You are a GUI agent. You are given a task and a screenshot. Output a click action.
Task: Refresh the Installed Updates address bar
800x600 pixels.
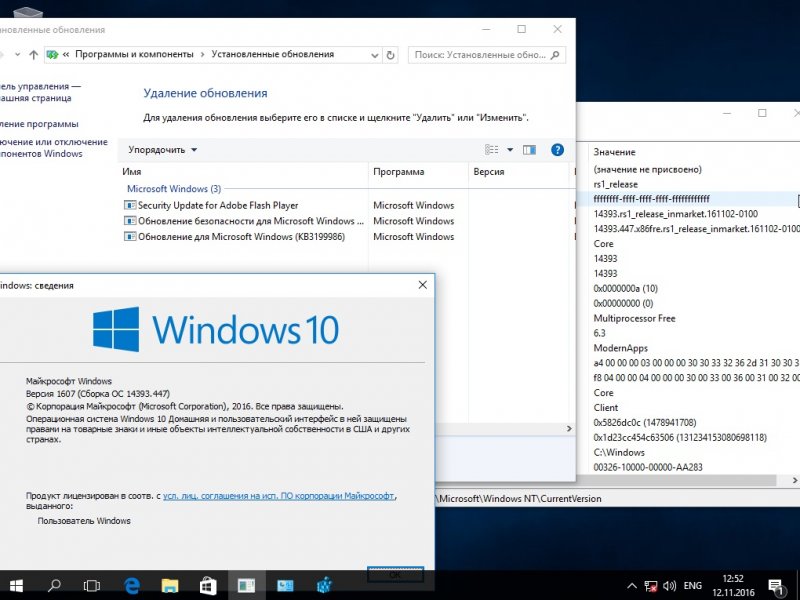pyautogui.click(x=390, y=55)
